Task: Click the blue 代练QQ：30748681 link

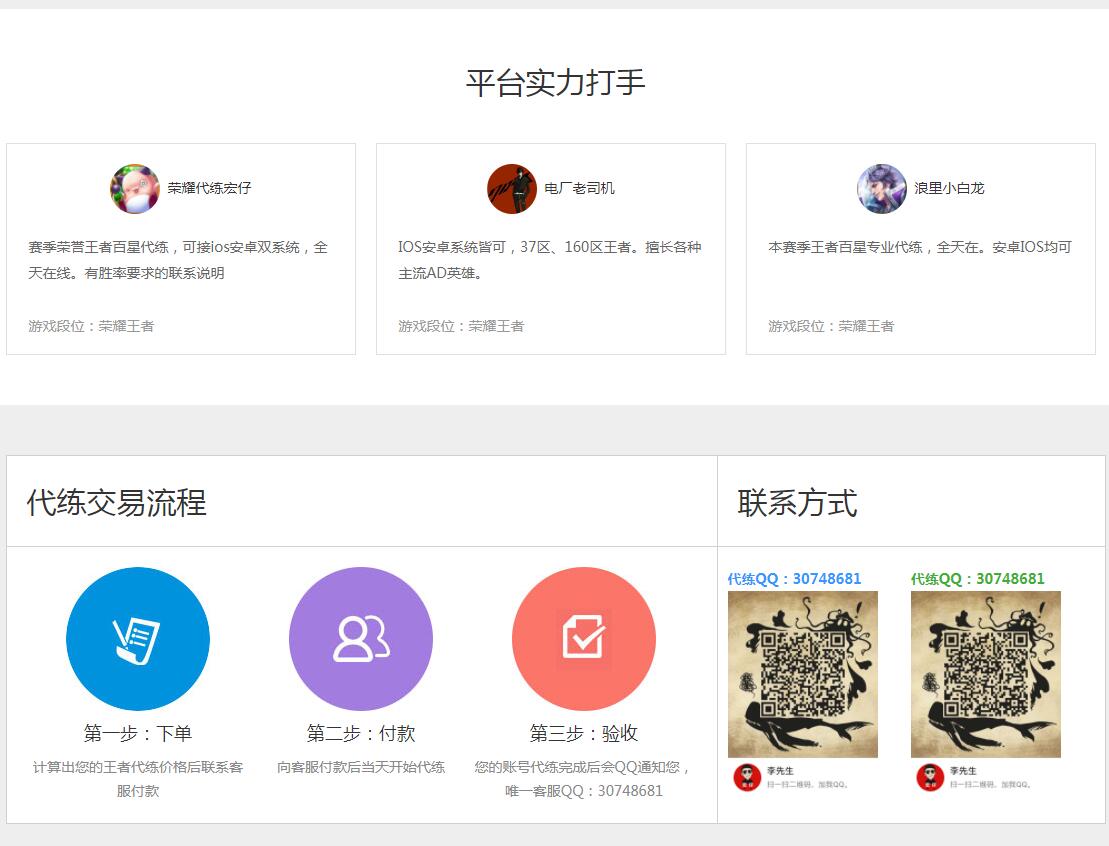Action: pos(794,579)
